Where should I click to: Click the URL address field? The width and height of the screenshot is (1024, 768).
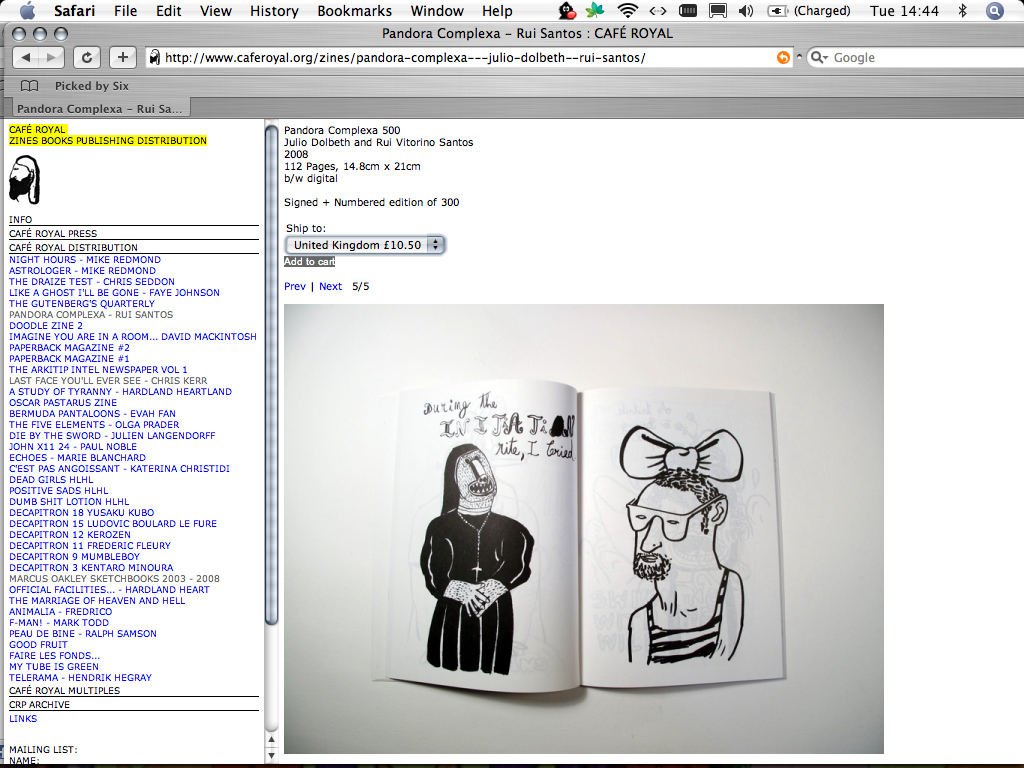468,57
